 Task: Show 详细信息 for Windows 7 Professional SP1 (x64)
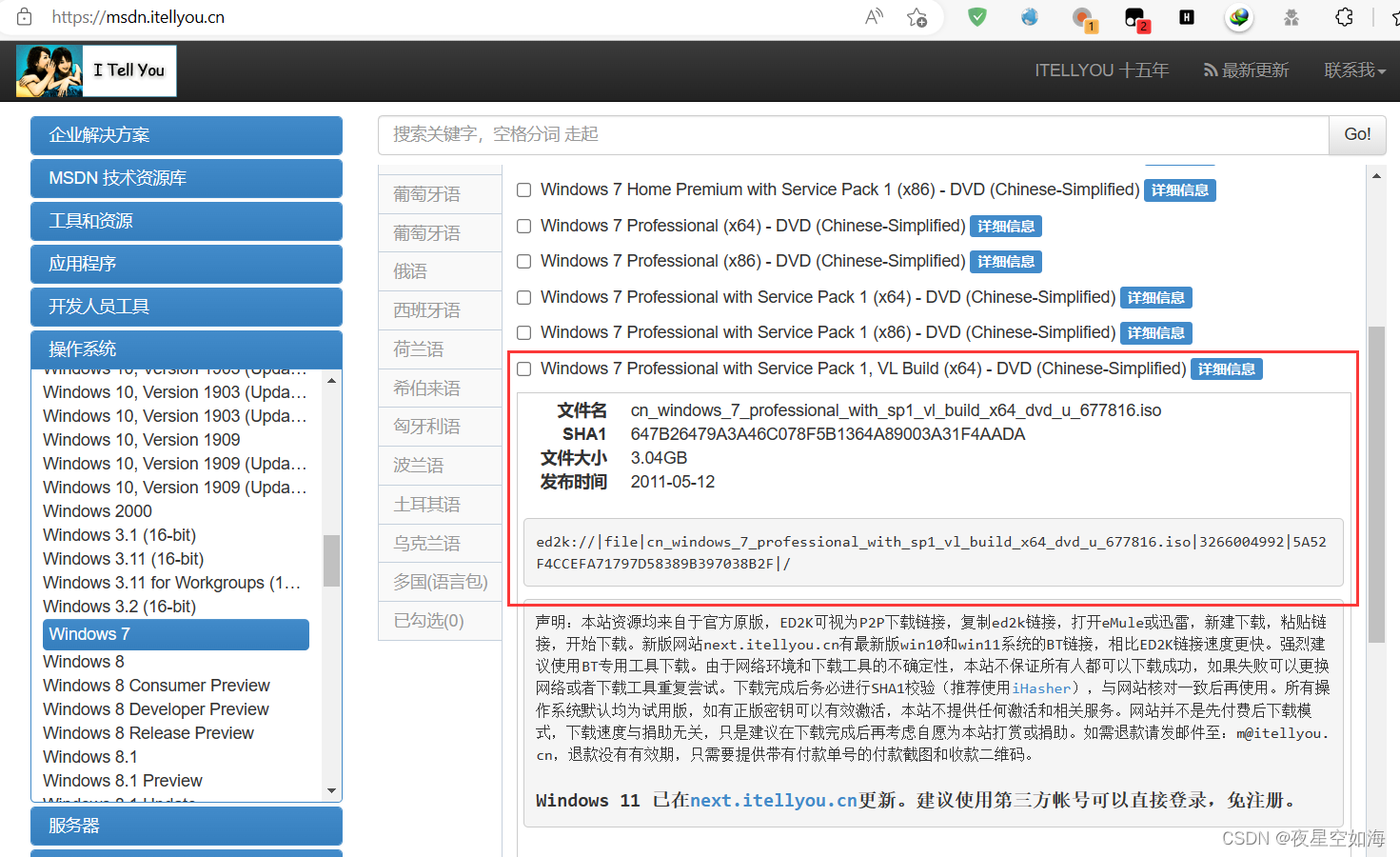[1155, 298]
